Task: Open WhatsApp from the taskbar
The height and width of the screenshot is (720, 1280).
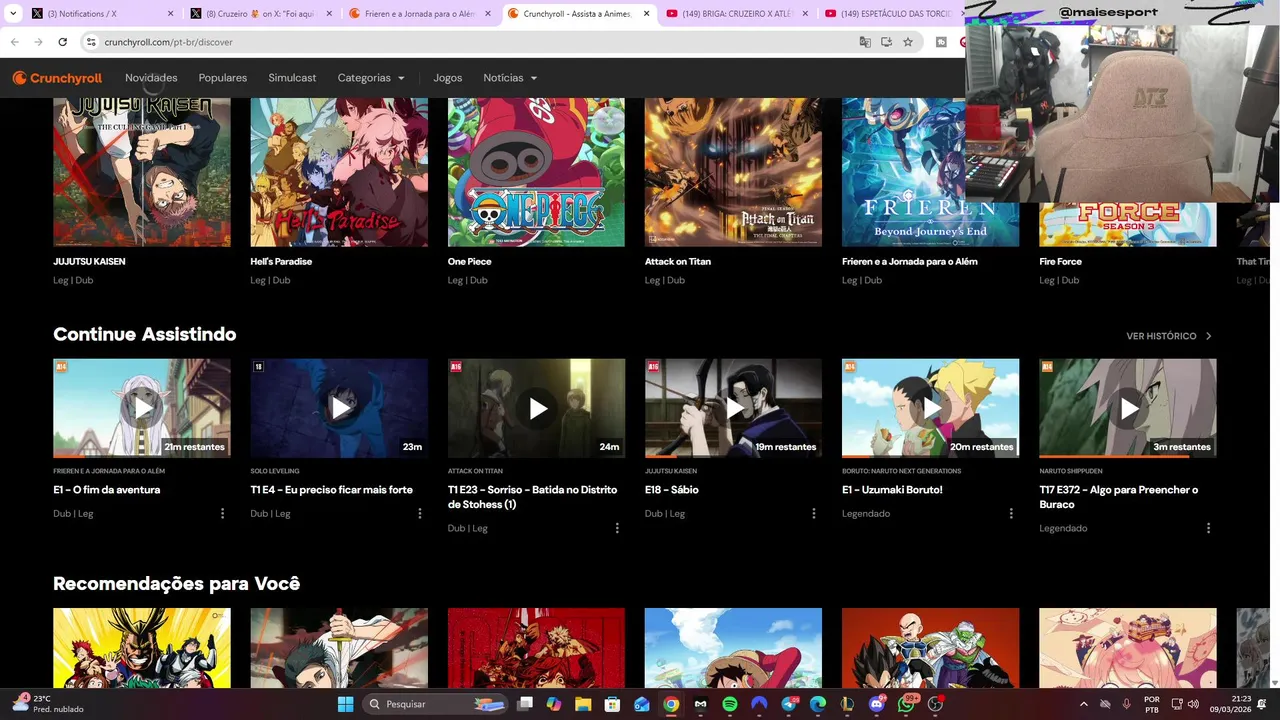Action: (x=906, y=704)
